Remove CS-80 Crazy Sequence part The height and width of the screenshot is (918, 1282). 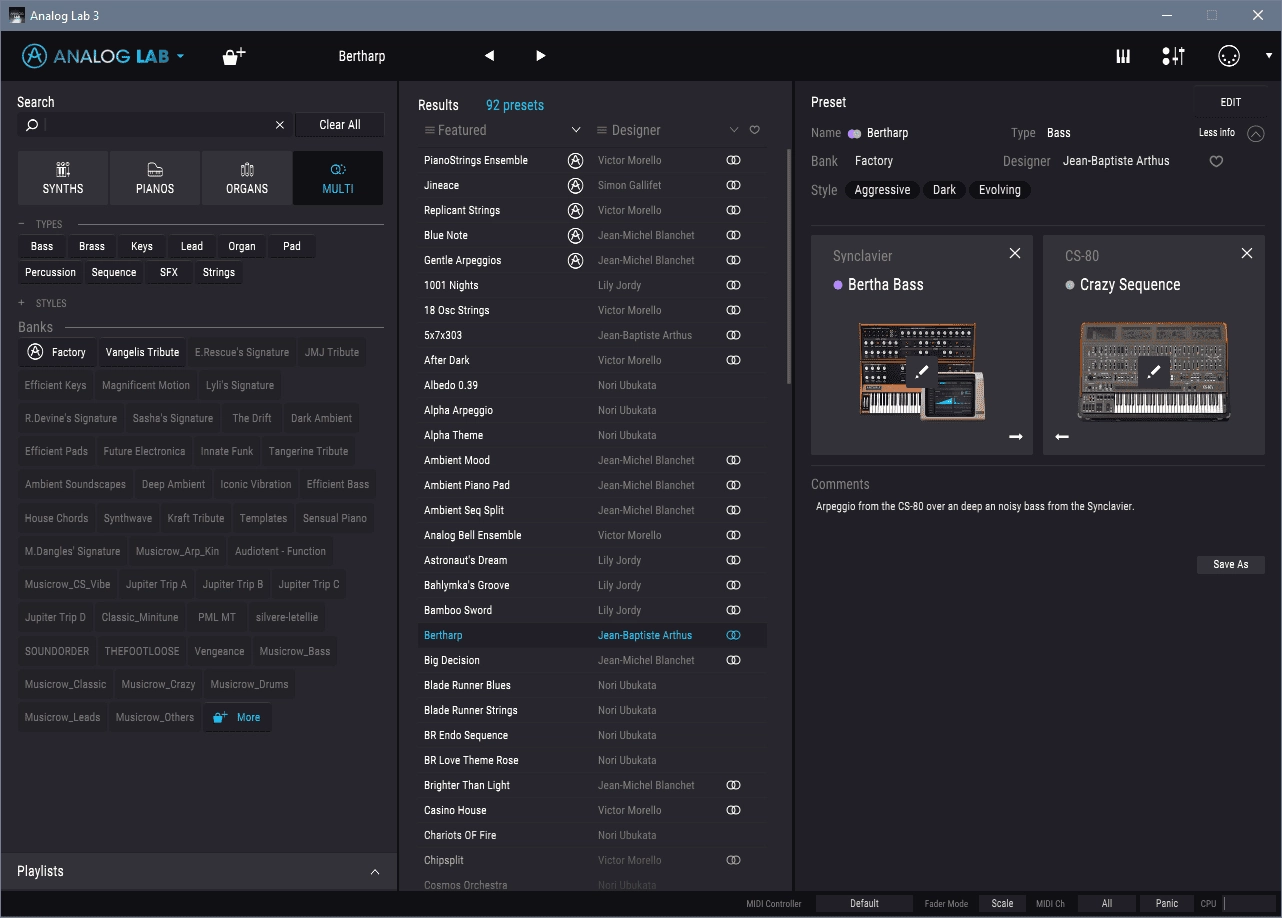point(1247,254)
